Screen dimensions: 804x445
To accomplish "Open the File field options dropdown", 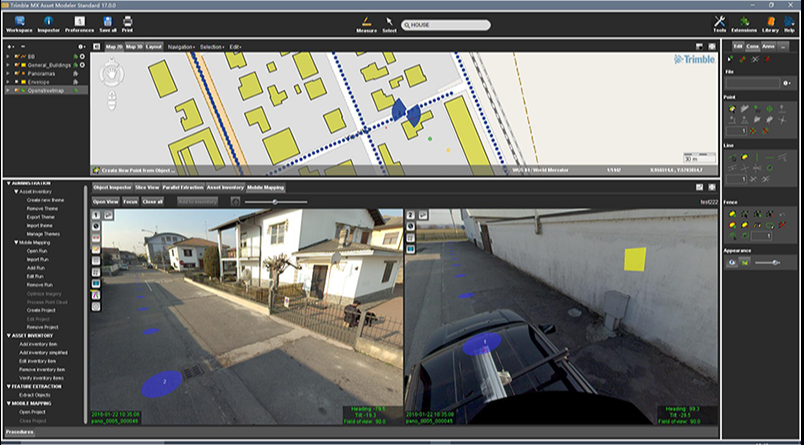I will point(787,83).
